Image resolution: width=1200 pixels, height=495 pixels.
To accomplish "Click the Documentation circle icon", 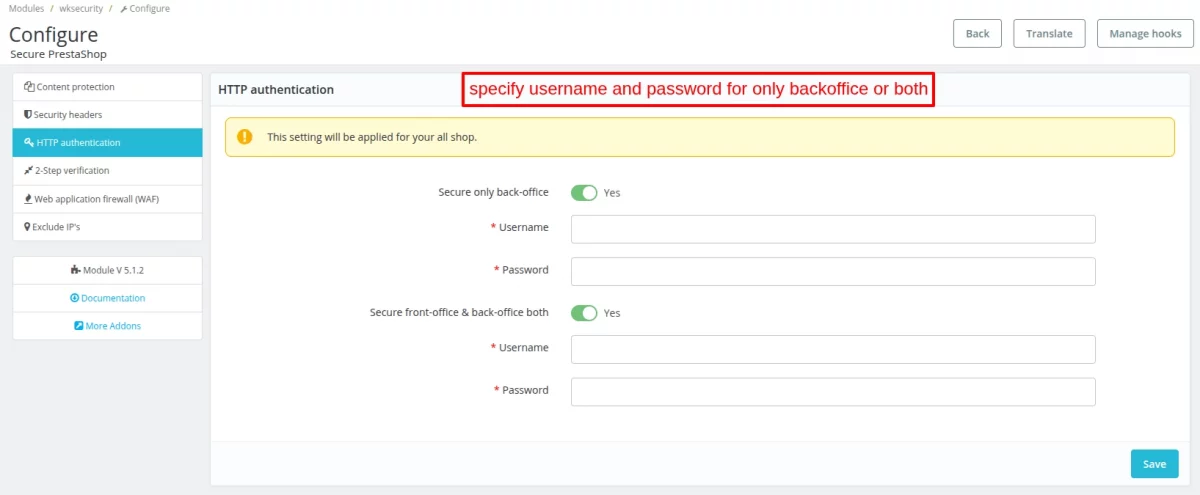I will click(74, 298).
